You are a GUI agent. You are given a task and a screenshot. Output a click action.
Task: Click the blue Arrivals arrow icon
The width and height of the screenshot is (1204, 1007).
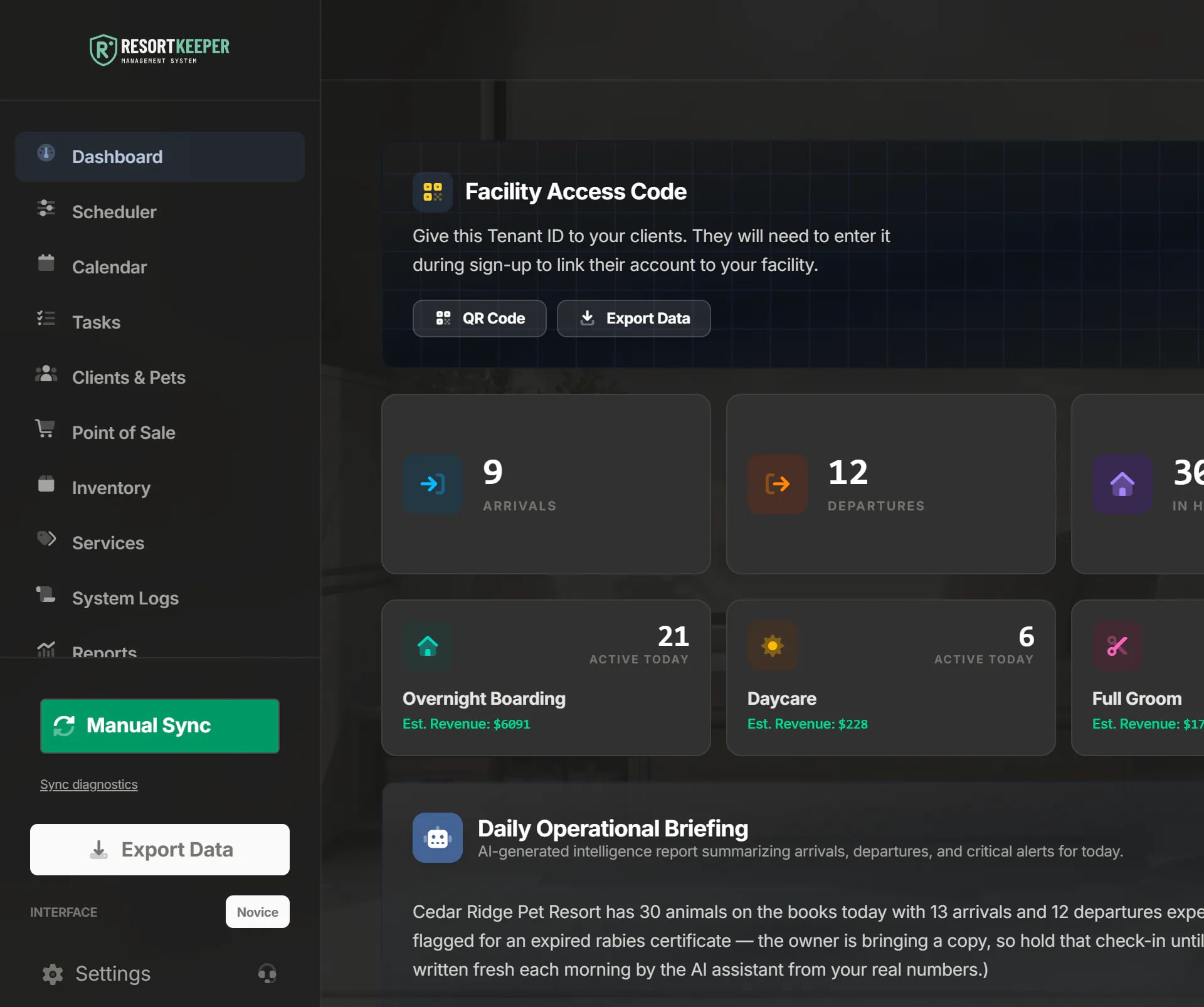(433, 484)
